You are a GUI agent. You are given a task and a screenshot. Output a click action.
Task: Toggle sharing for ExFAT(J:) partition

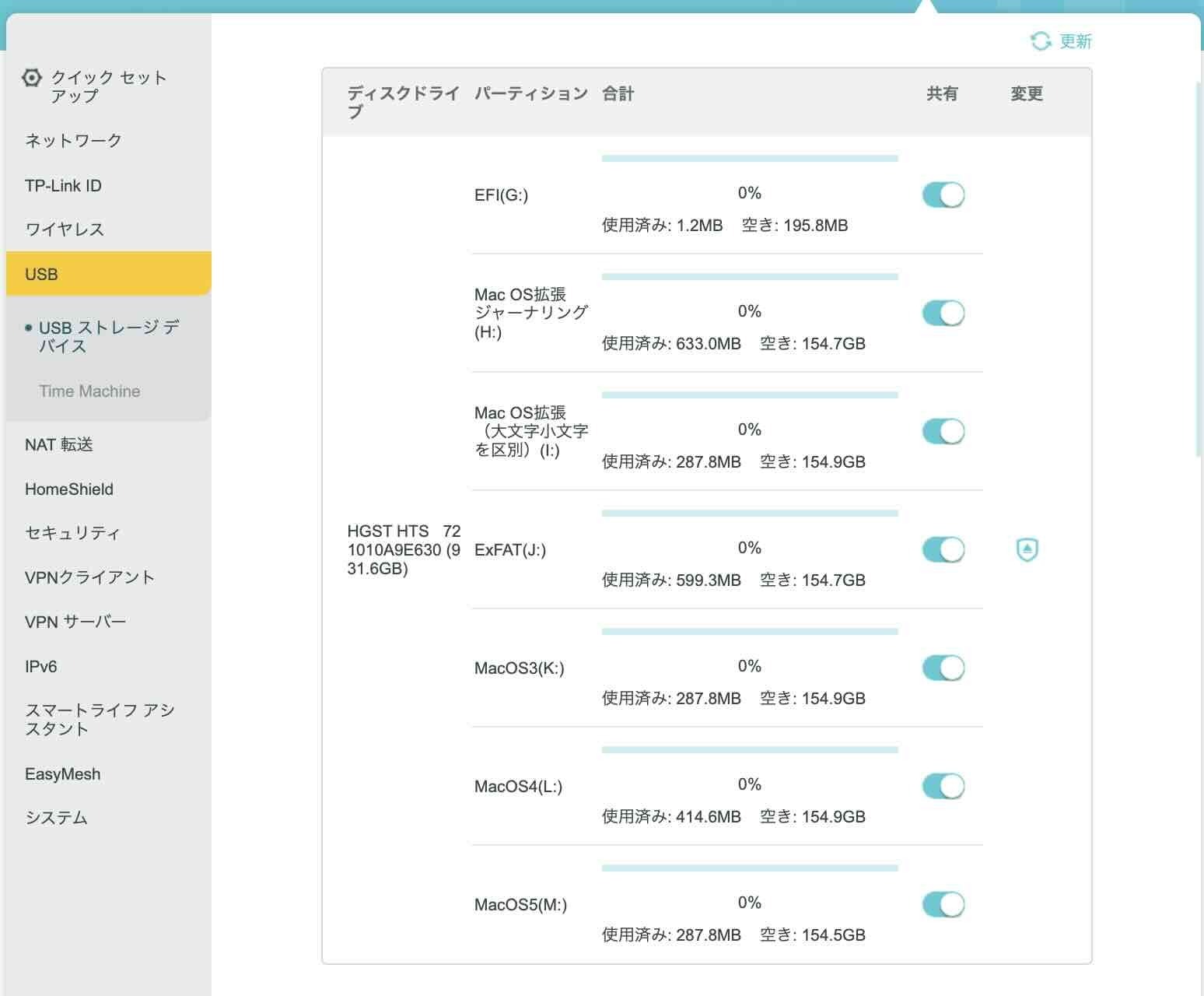(x=943, y=549)
